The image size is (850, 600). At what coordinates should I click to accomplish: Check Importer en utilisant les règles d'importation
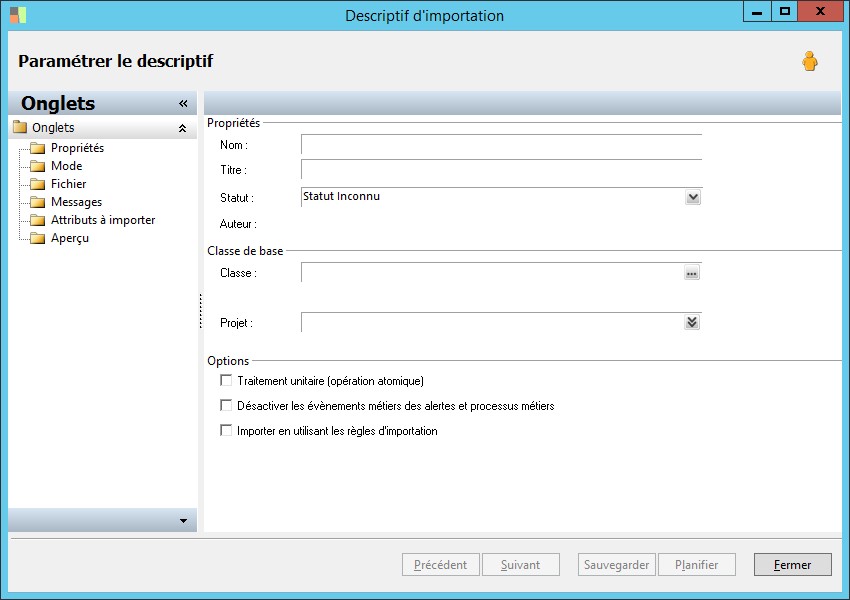[226, 431]
